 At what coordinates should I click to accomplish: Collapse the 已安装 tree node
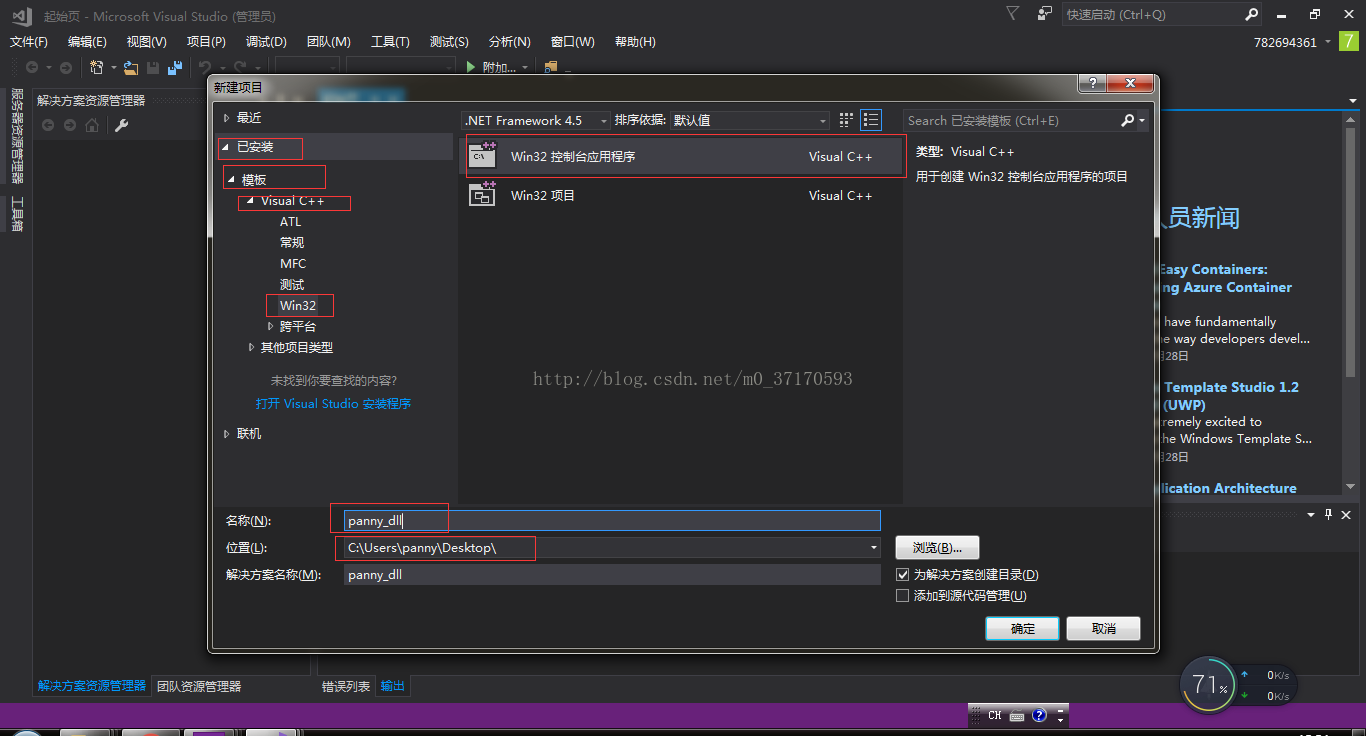(x=227, y=147)
